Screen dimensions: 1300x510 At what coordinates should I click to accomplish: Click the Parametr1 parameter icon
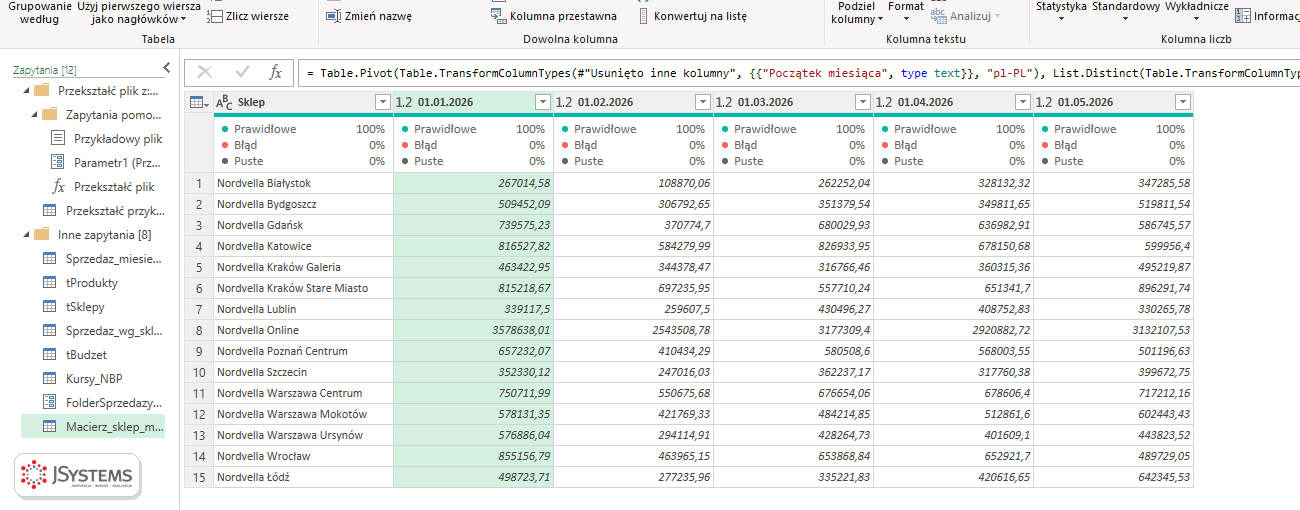[57, 162]
